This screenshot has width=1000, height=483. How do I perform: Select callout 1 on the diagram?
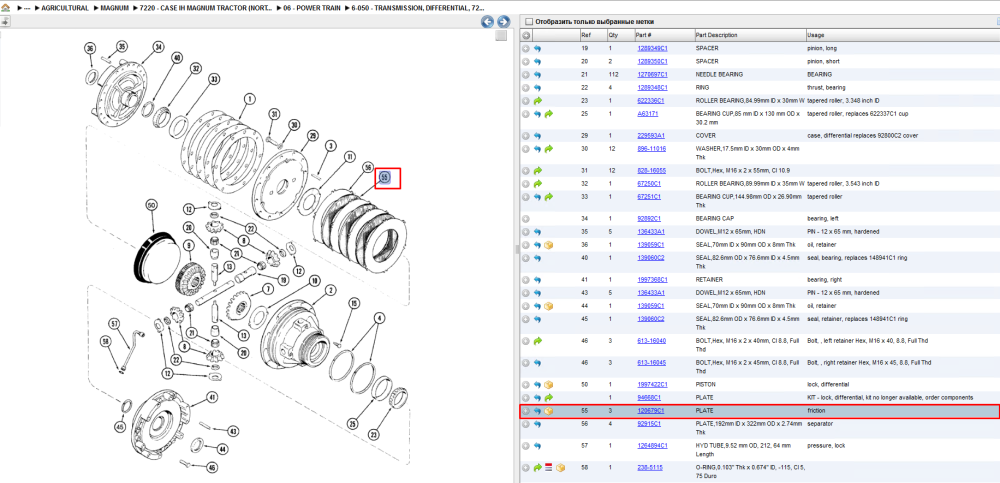249,99
